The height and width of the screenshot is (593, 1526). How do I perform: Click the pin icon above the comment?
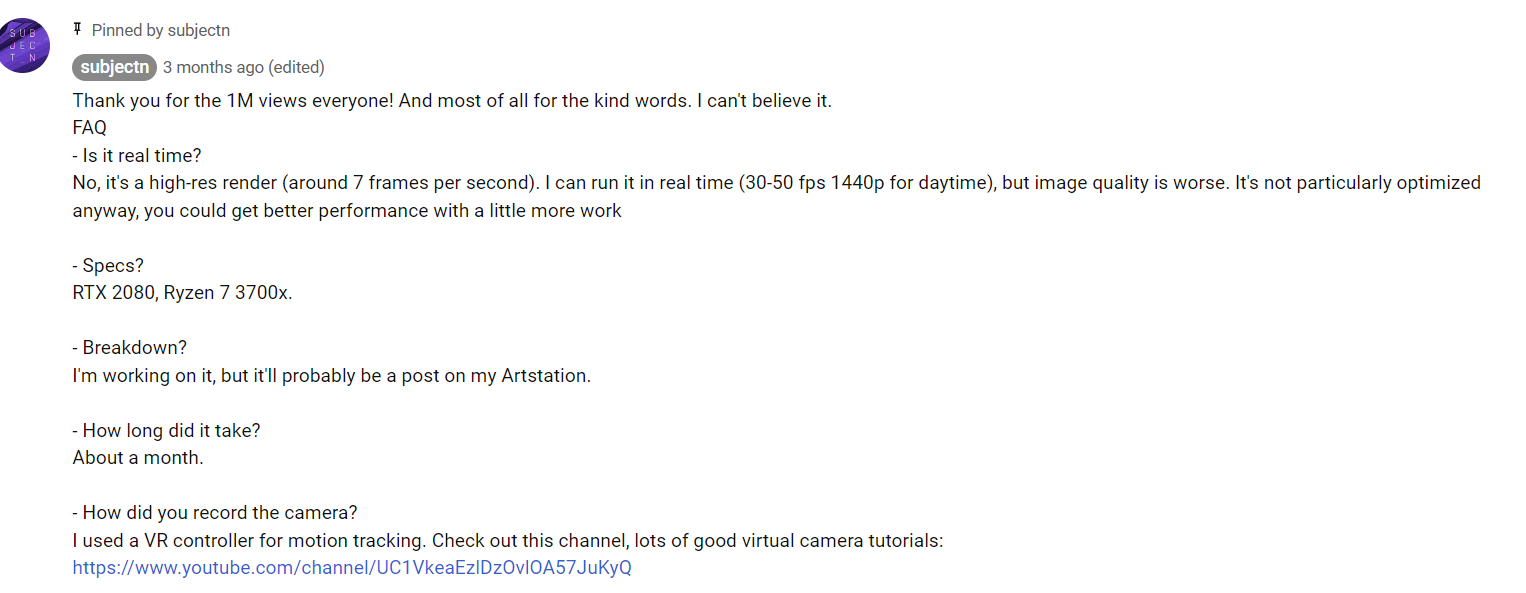77,29
